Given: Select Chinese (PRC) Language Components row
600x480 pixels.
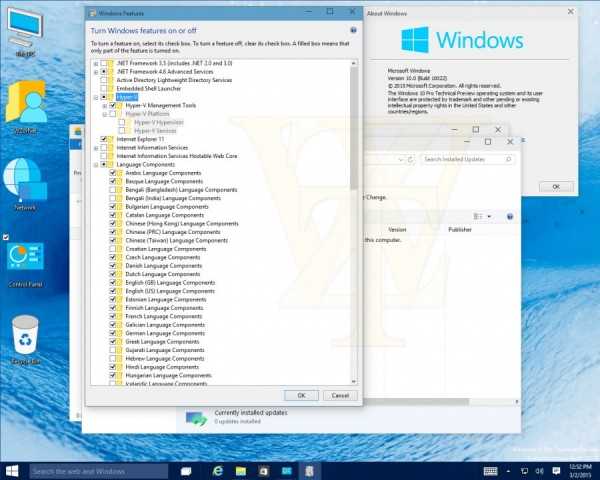Looking at the screenshot, I should pos(173,232).
